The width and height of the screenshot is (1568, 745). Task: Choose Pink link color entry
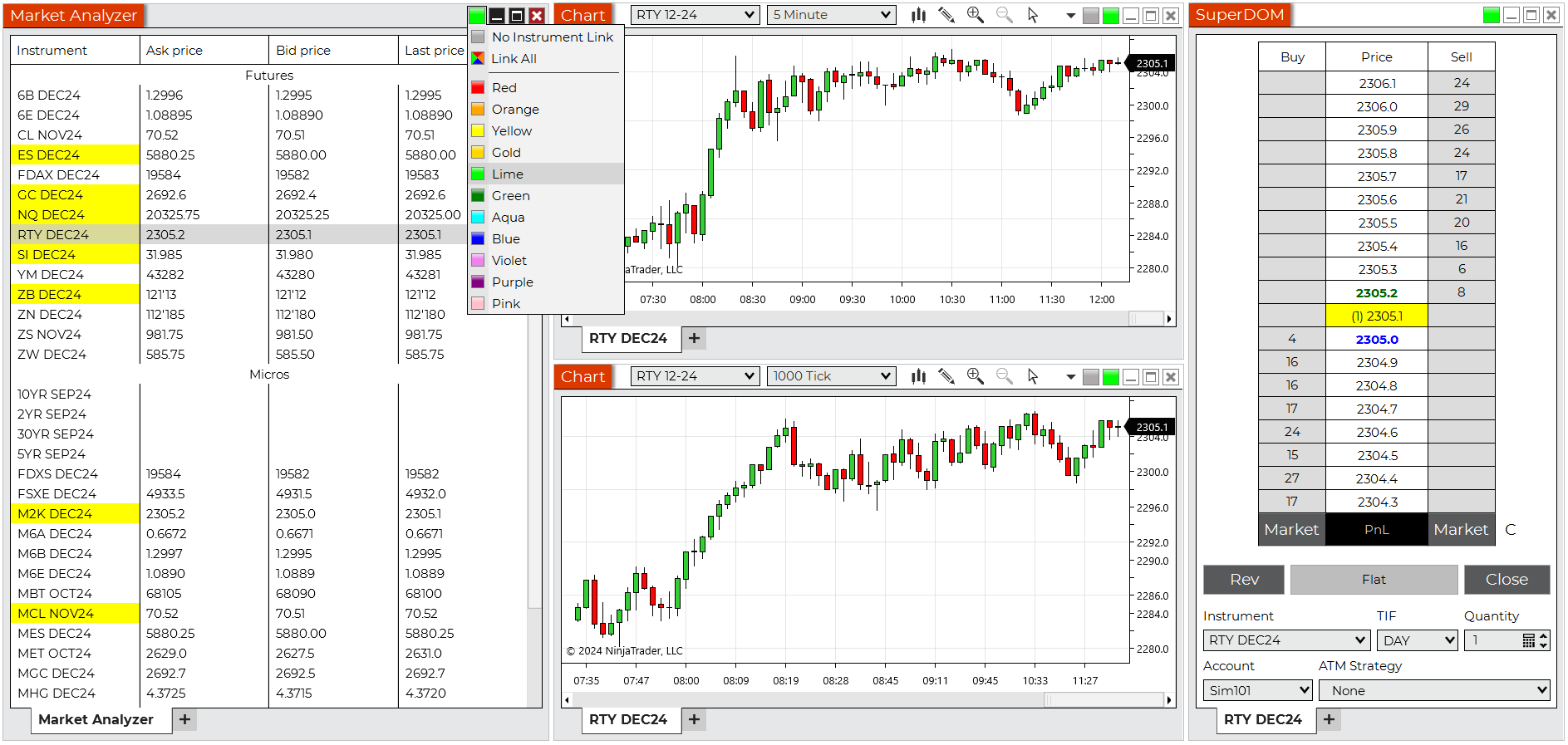(x=546, y=303)
